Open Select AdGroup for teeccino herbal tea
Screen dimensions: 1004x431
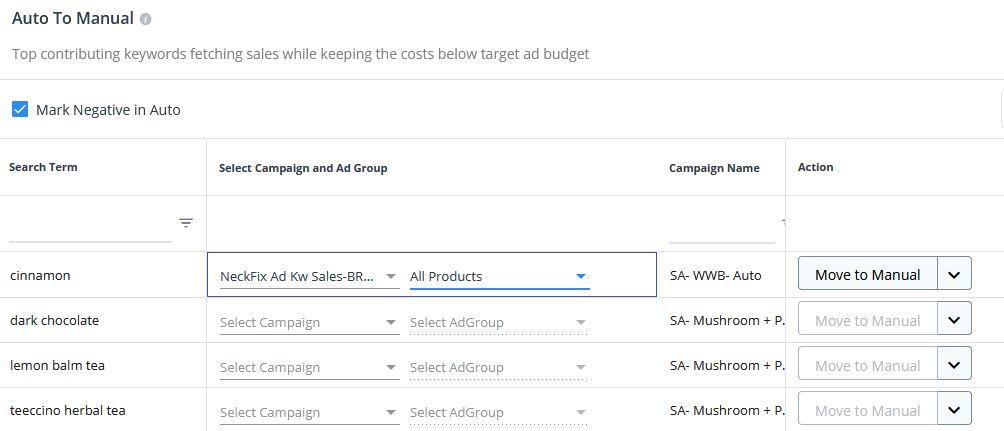pos(499,412)
